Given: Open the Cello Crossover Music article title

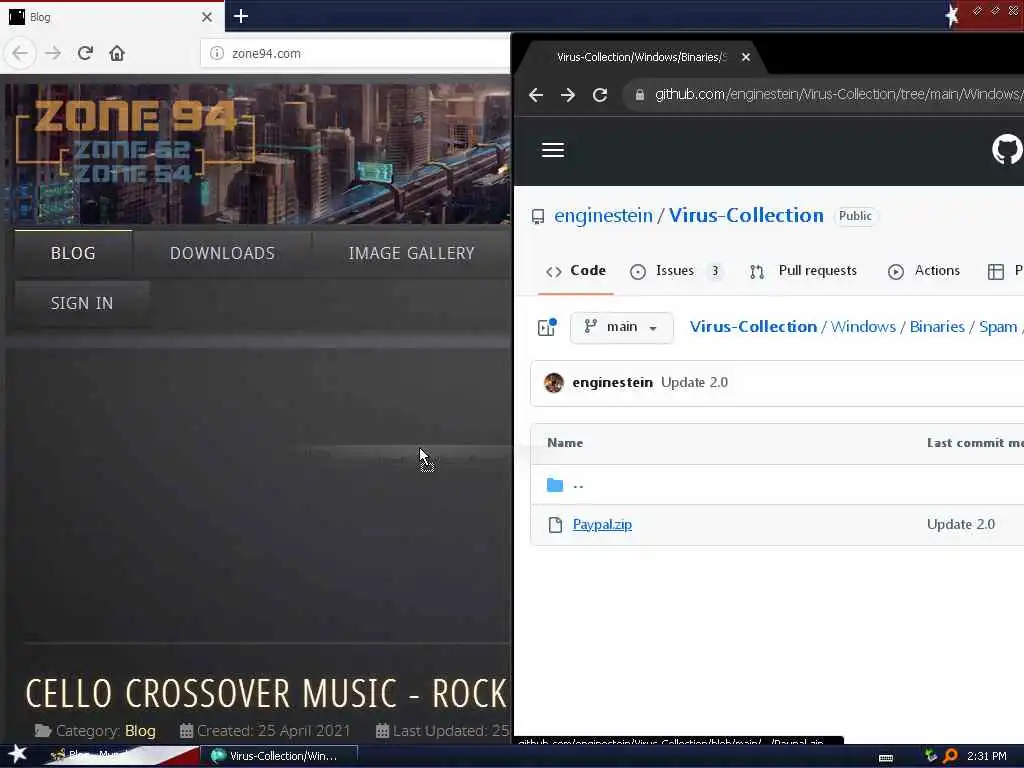Looking at the screenshot, I should click(266, 694).
